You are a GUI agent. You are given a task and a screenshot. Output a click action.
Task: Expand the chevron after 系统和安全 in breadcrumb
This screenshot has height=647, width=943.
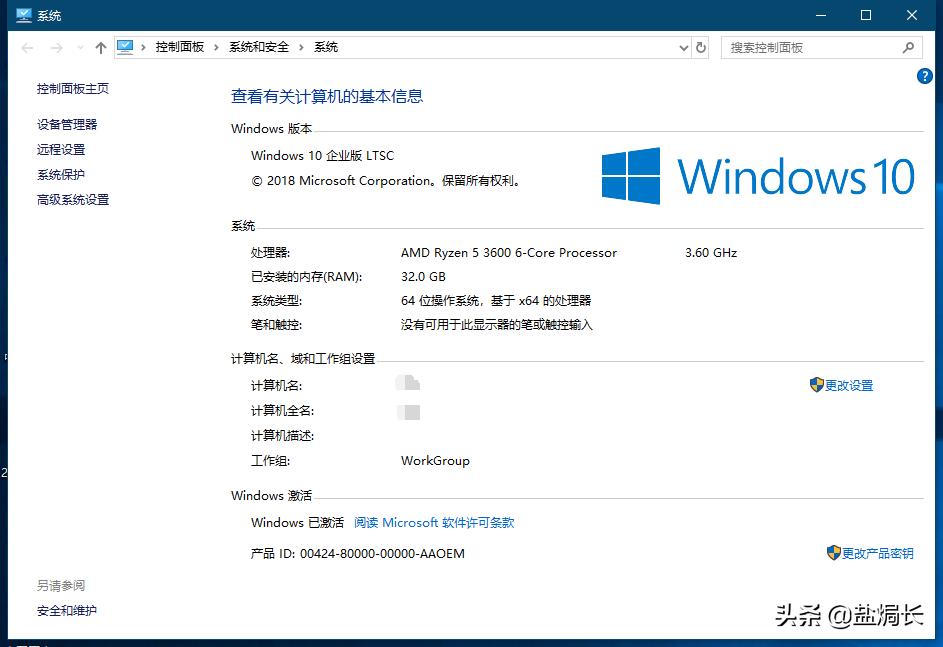[299, 46]
